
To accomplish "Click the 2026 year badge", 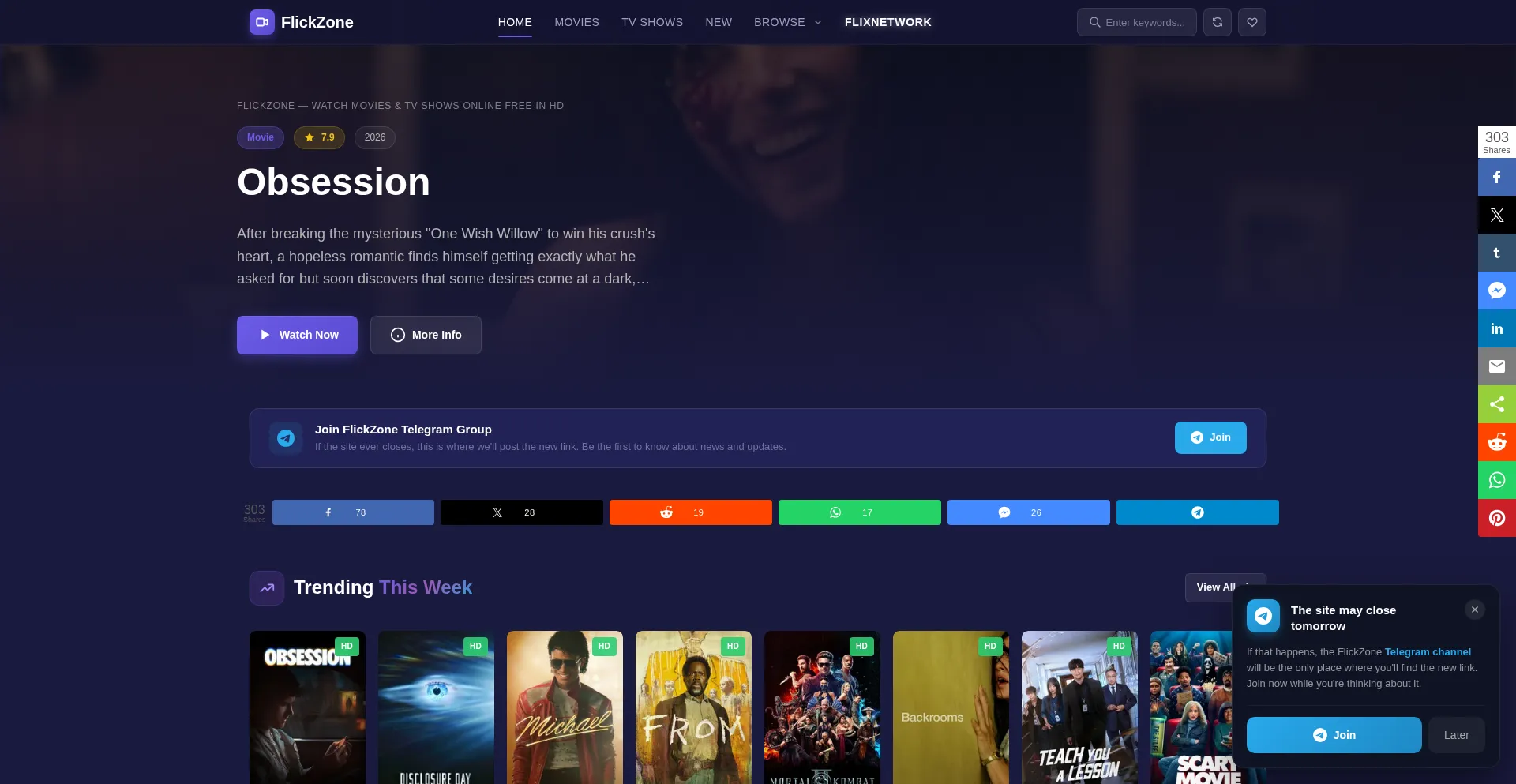I will click(375, 137).
